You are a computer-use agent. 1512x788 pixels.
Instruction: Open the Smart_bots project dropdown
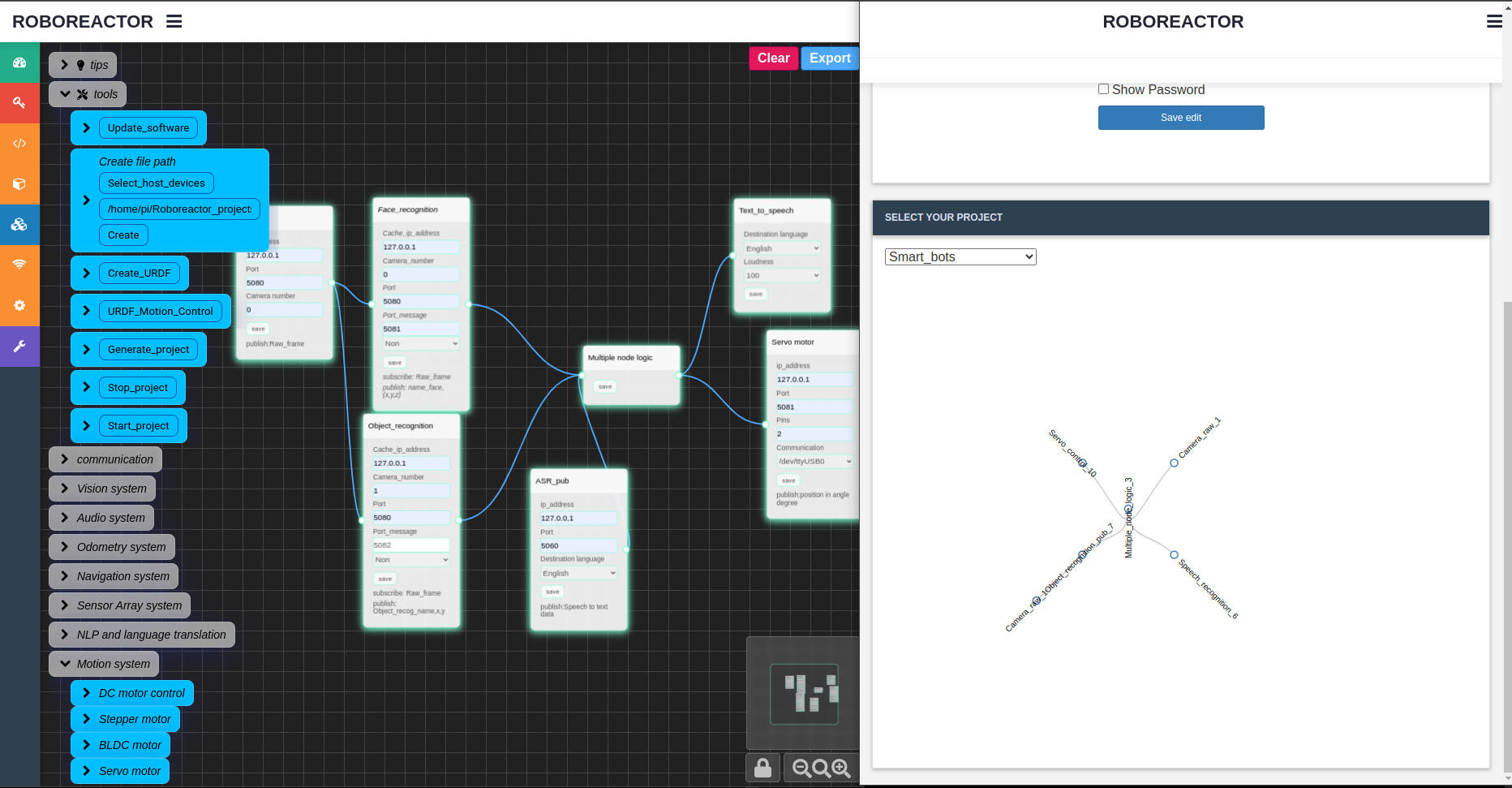[x=960, y=256]
